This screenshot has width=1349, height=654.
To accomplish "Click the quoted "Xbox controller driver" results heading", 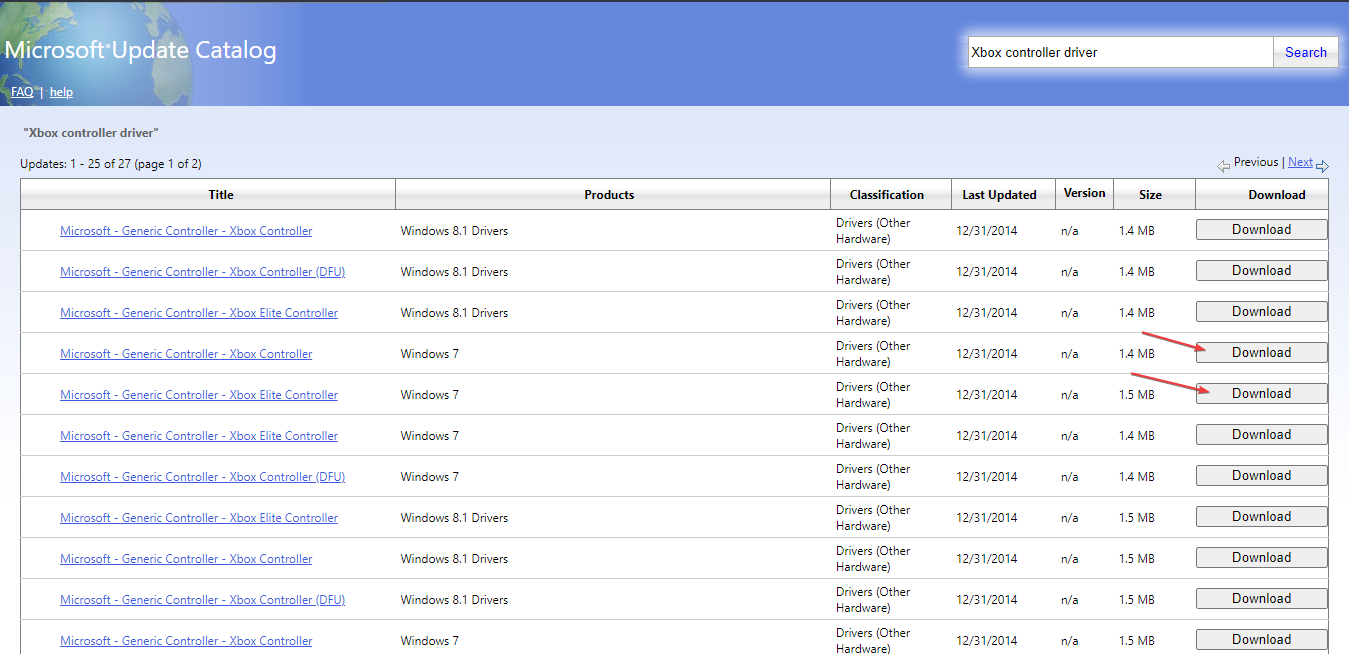I will click(x=91, y=132).
